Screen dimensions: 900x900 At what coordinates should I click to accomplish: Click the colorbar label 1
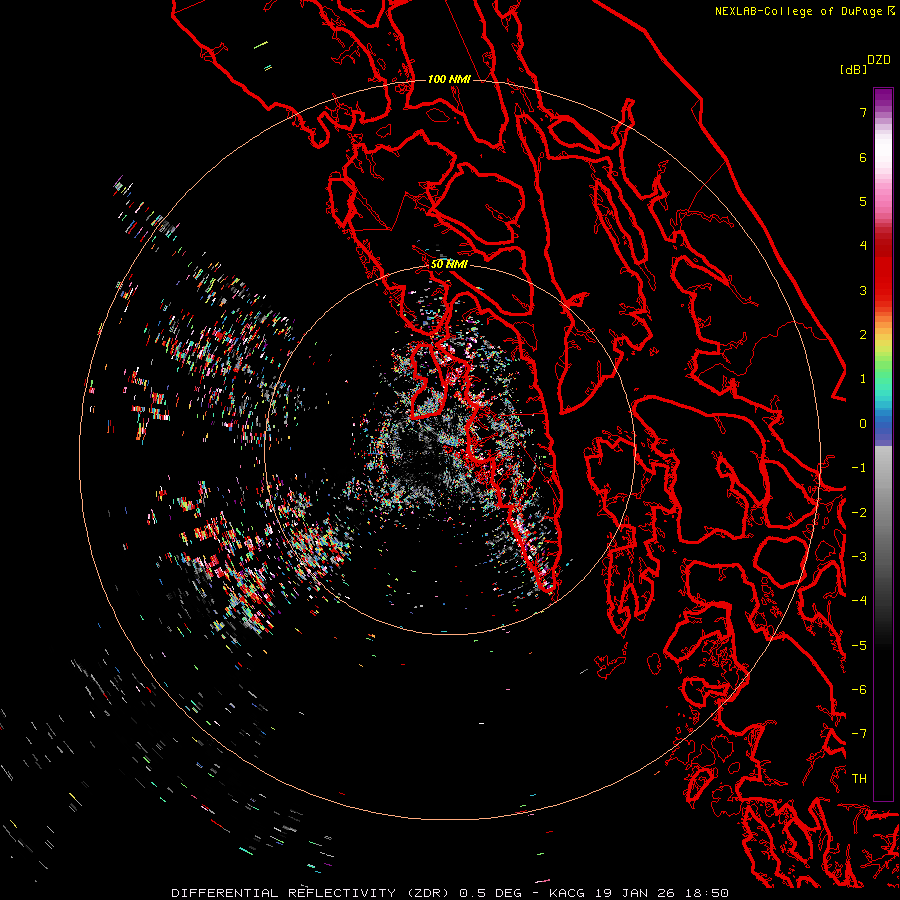[863, 379]
